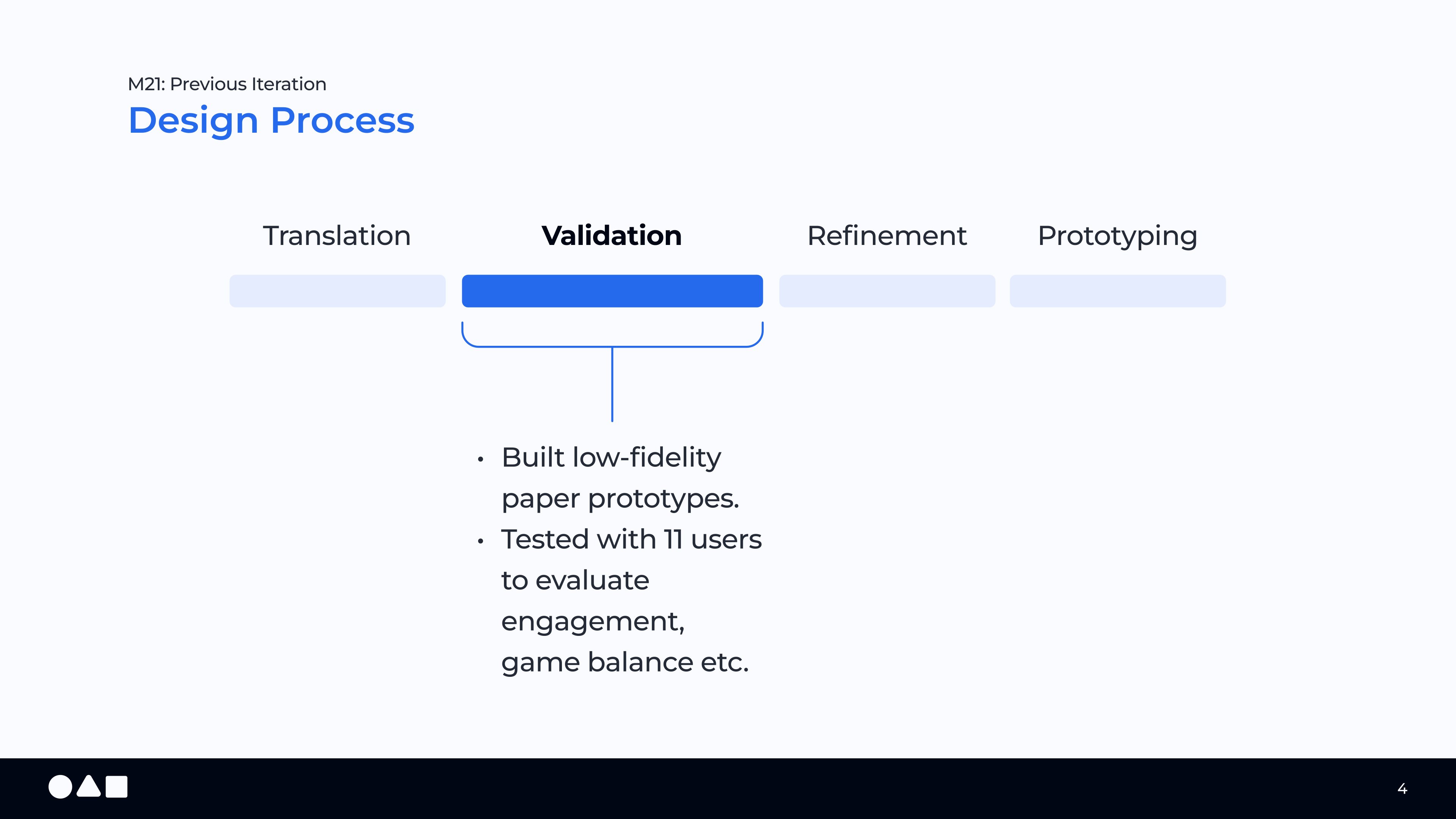Click the "Design Process" slide title
This screenshot has height=819, width=1456.
tap(271, 121)
